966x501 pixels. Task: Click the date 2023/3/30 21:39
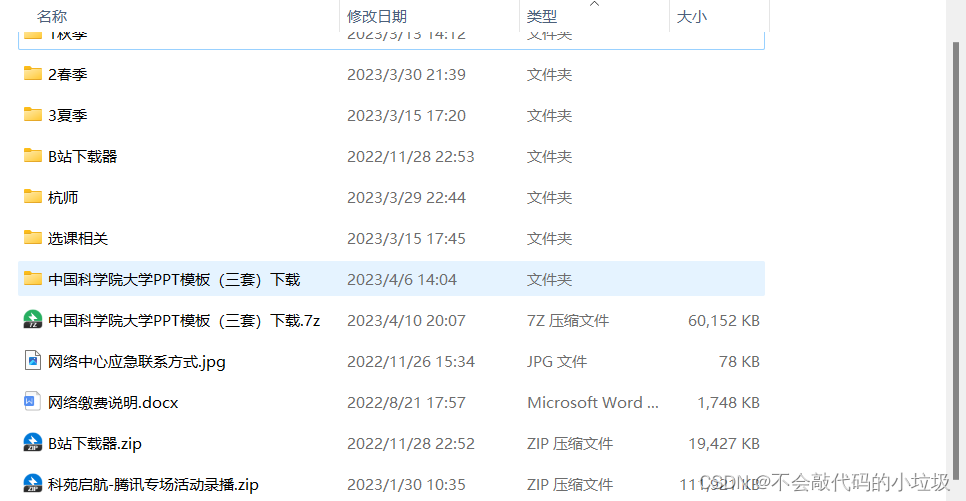(407, 75)
